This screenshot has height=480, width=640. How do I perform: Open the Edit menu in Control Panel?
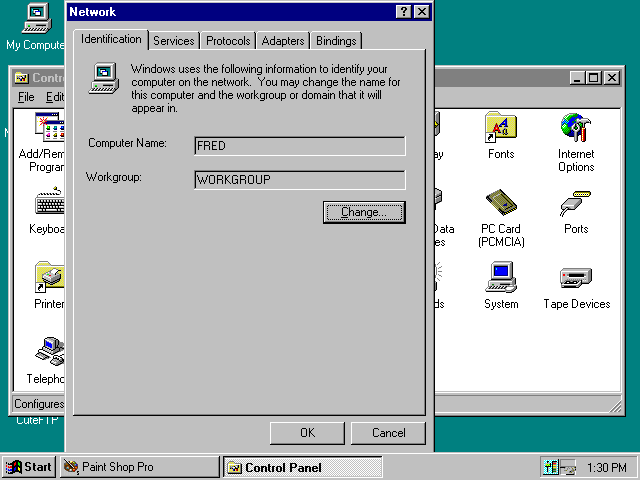click(54, 97)
